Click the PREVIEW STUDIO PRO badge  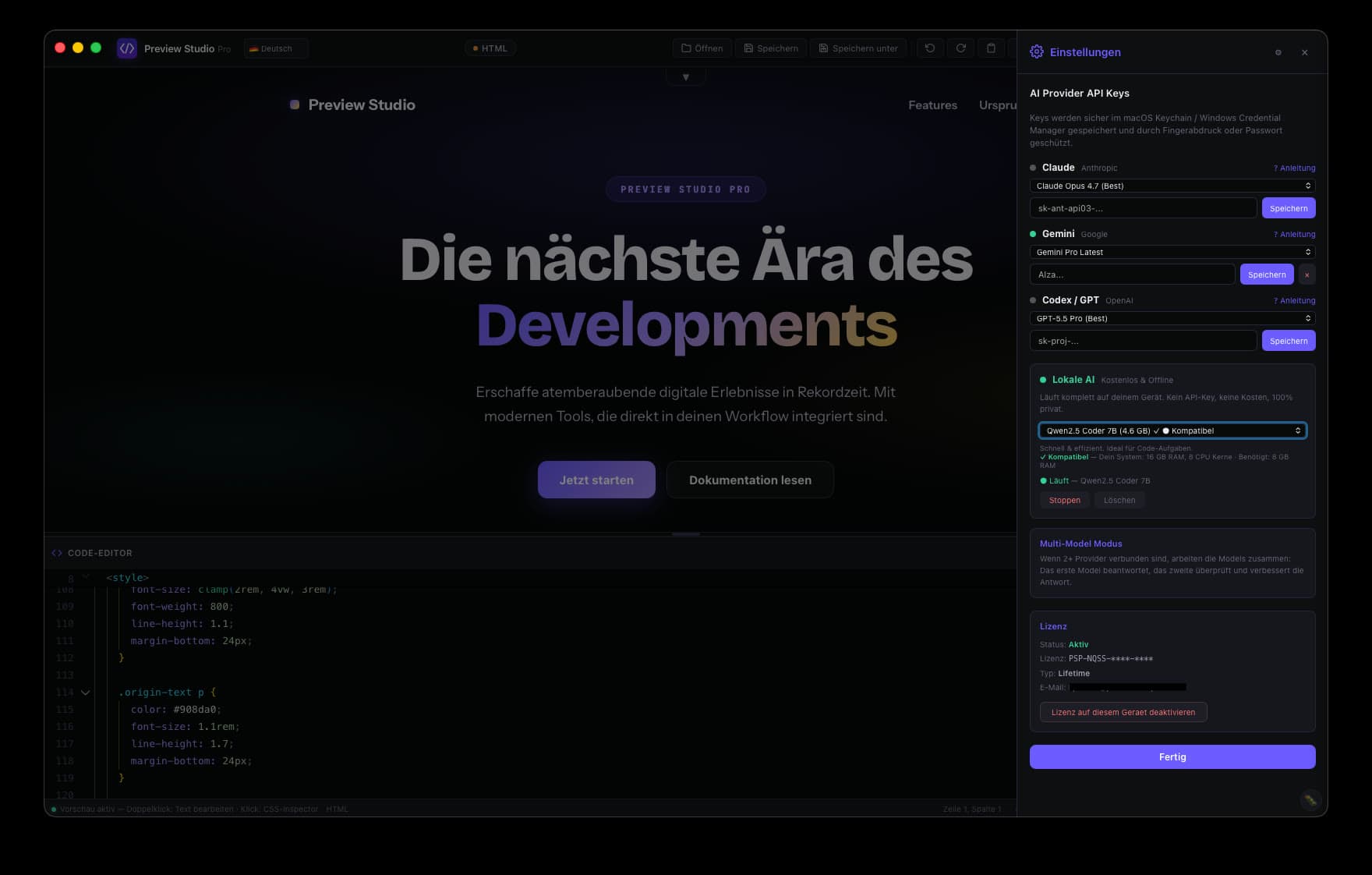tap(686, 190)
